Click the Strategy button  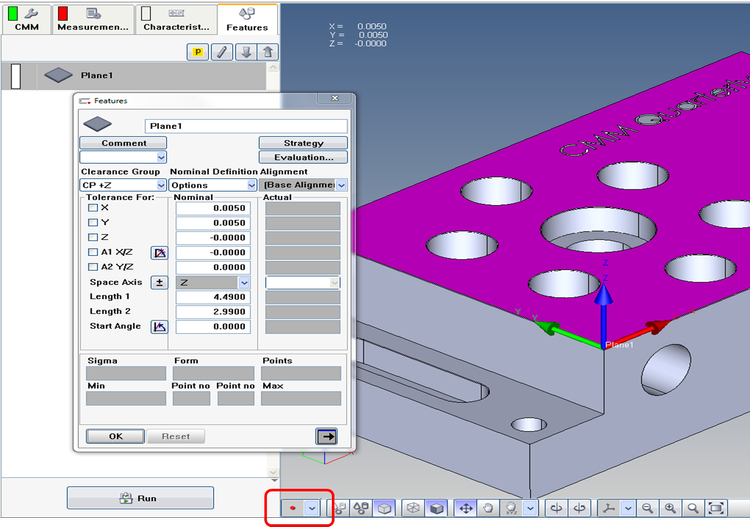[x=303, y=143]
